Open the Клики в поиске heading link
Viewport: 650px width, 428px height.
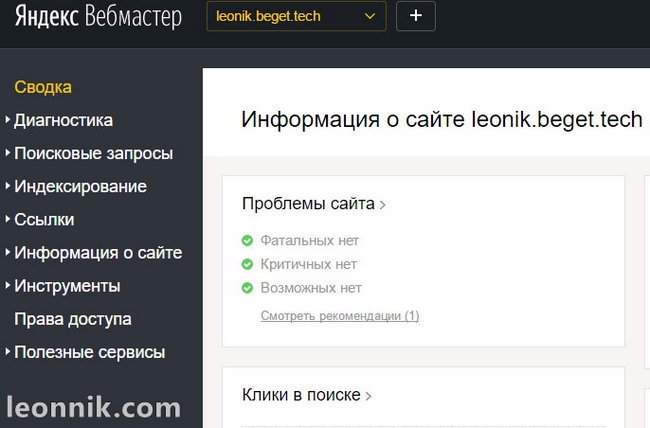pyautogui.click(x=301, y=395)
